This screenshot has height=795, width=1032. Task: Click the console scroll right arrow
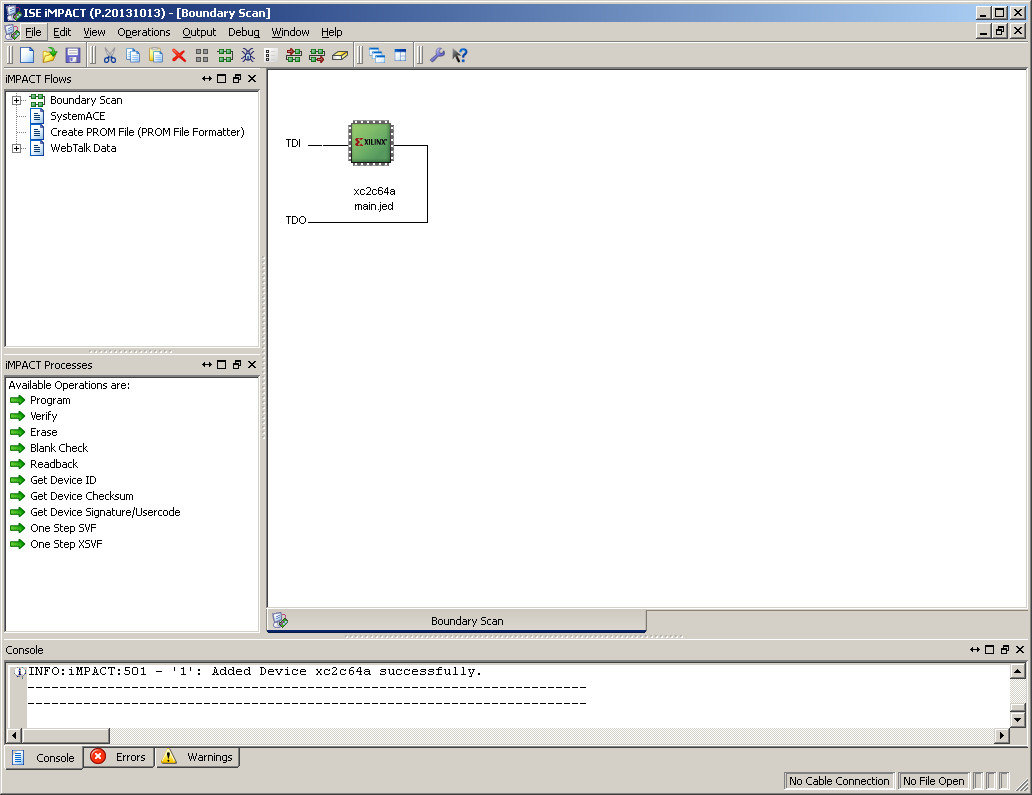coord(1002,735)
